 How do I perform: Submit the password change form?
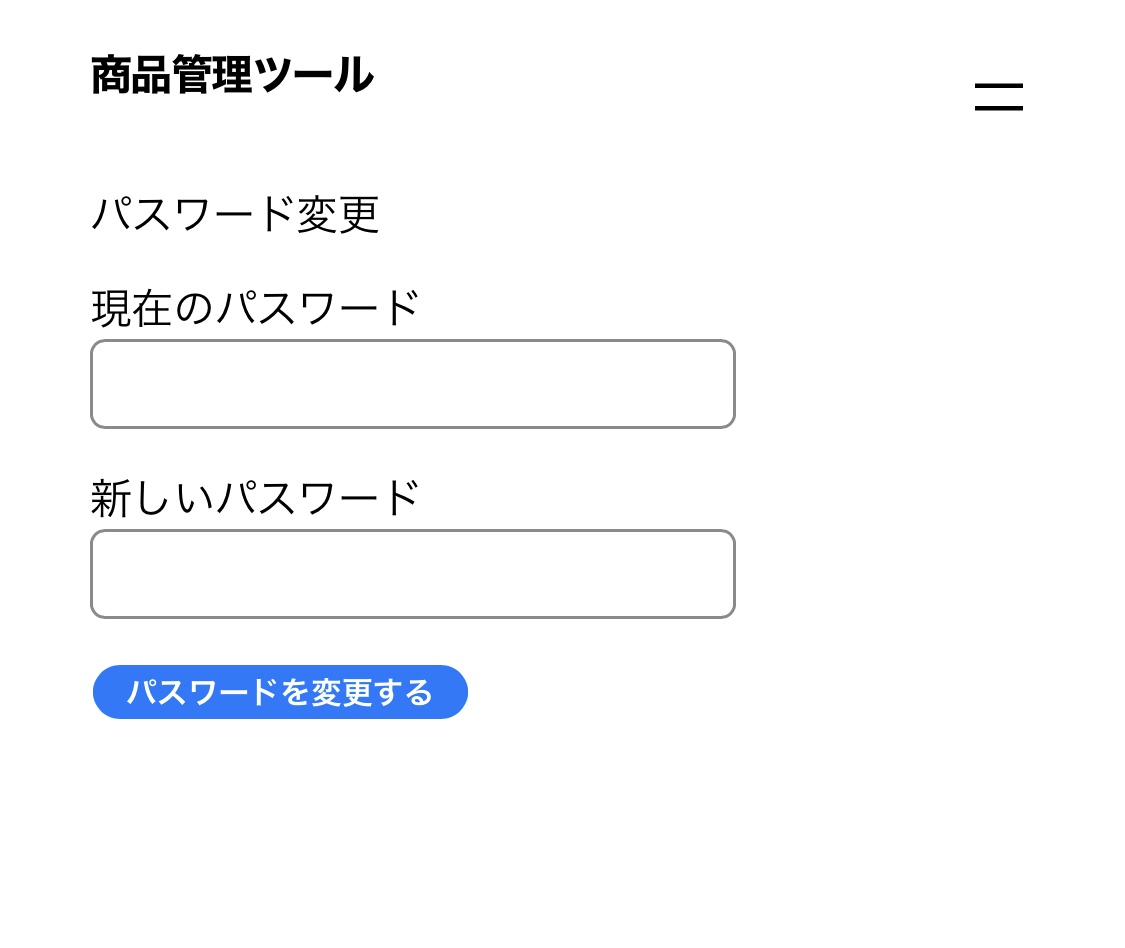280,692
